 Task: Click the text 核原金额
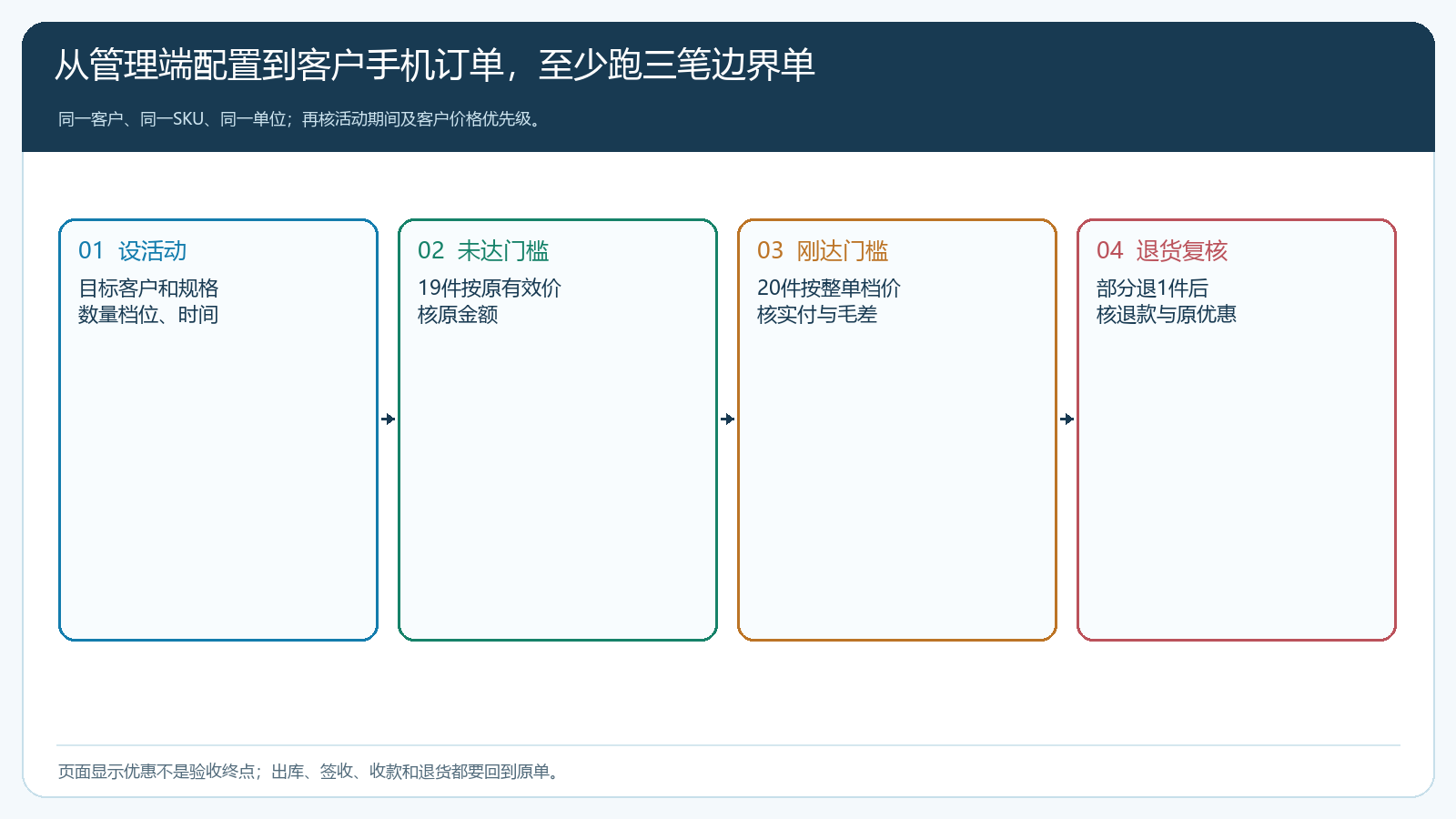tap(458, 315)
